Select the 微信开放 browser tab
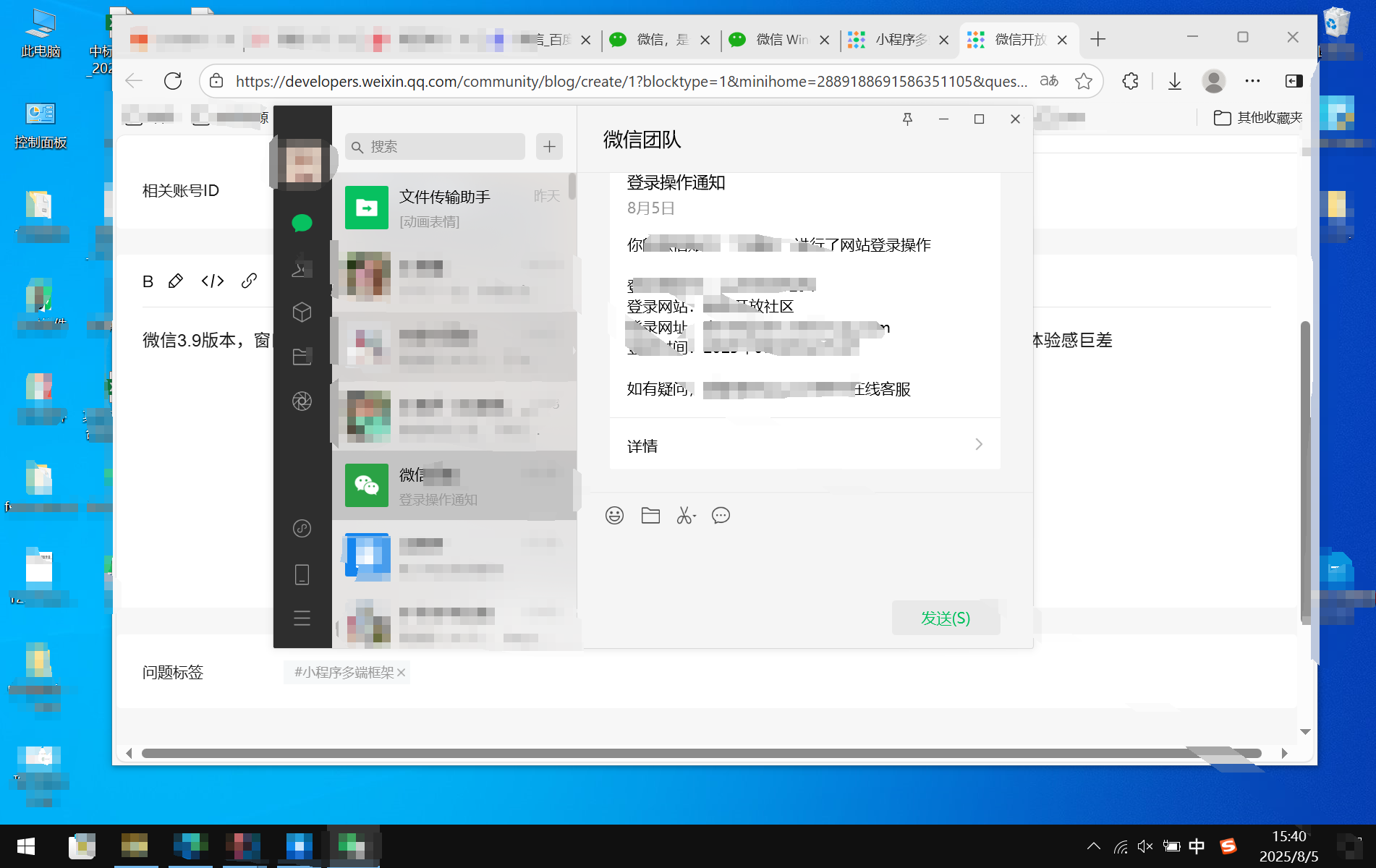This screenshot has height=868, width=1376. point(1019,40)
